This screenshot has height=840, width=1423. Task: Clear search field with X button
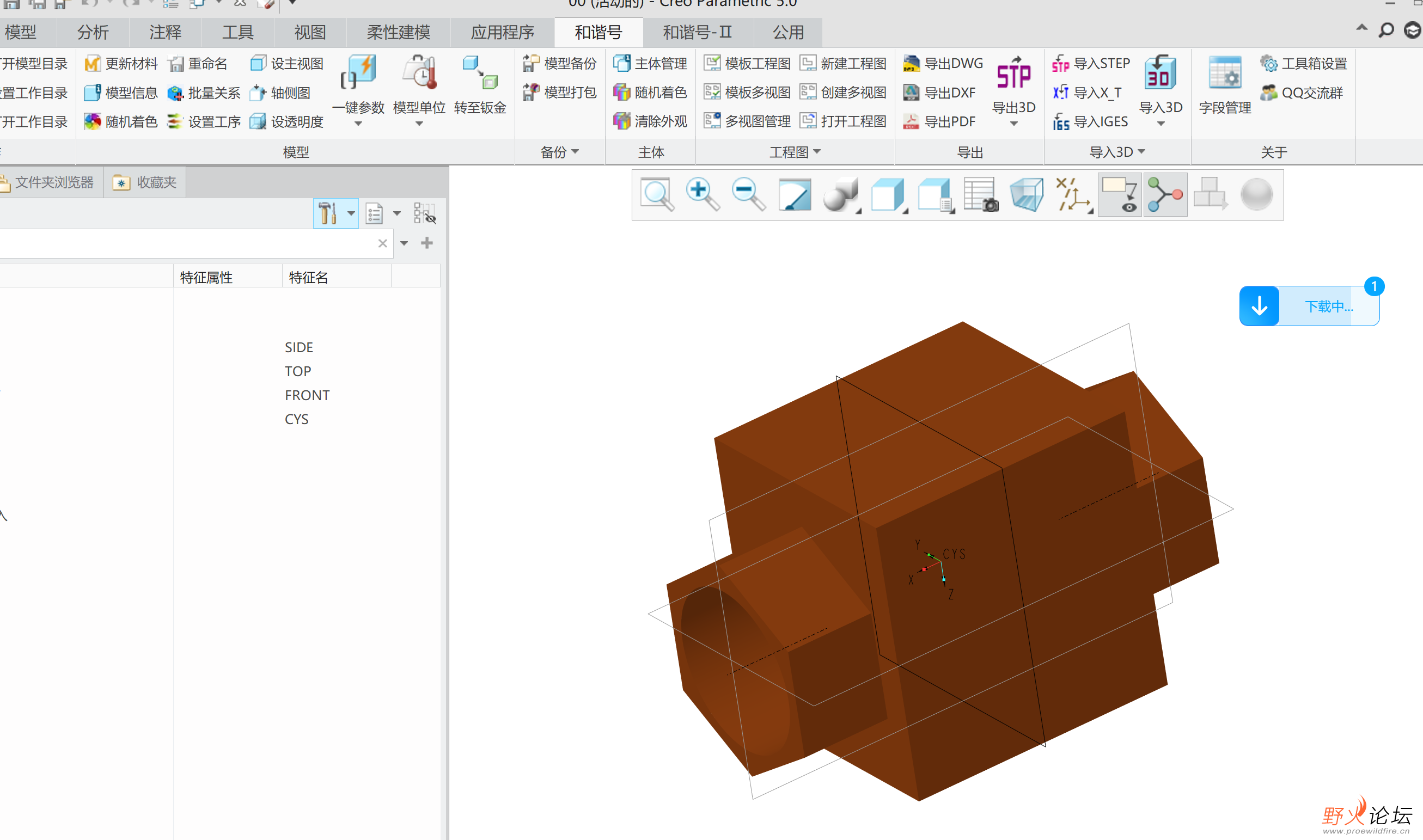coord(383,243)
